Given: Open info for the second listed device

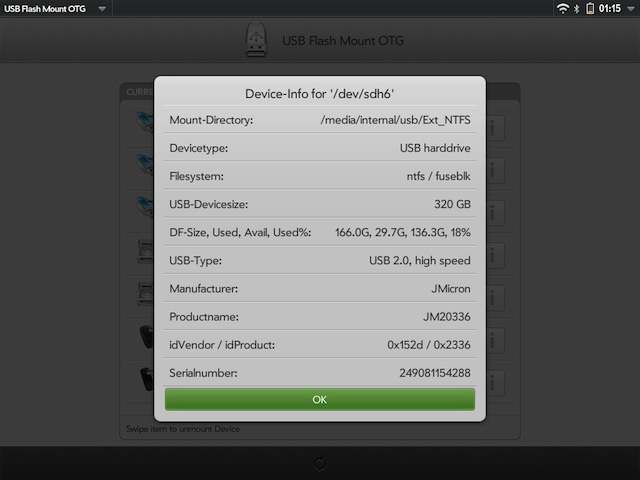Looking at the screenshot, I should tap(495, 171).
